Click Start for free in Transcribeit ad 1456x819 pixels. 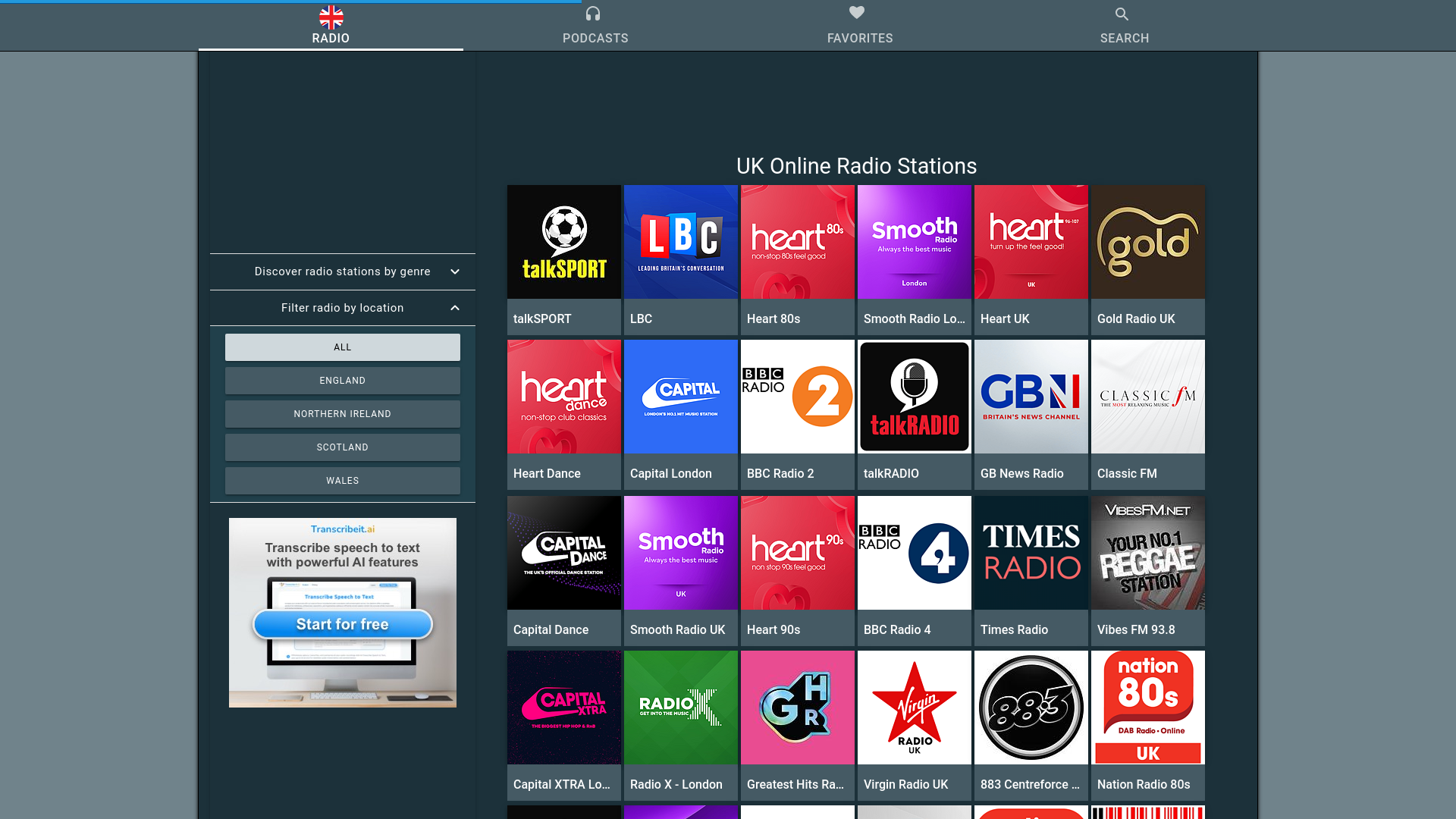(343, 624)
